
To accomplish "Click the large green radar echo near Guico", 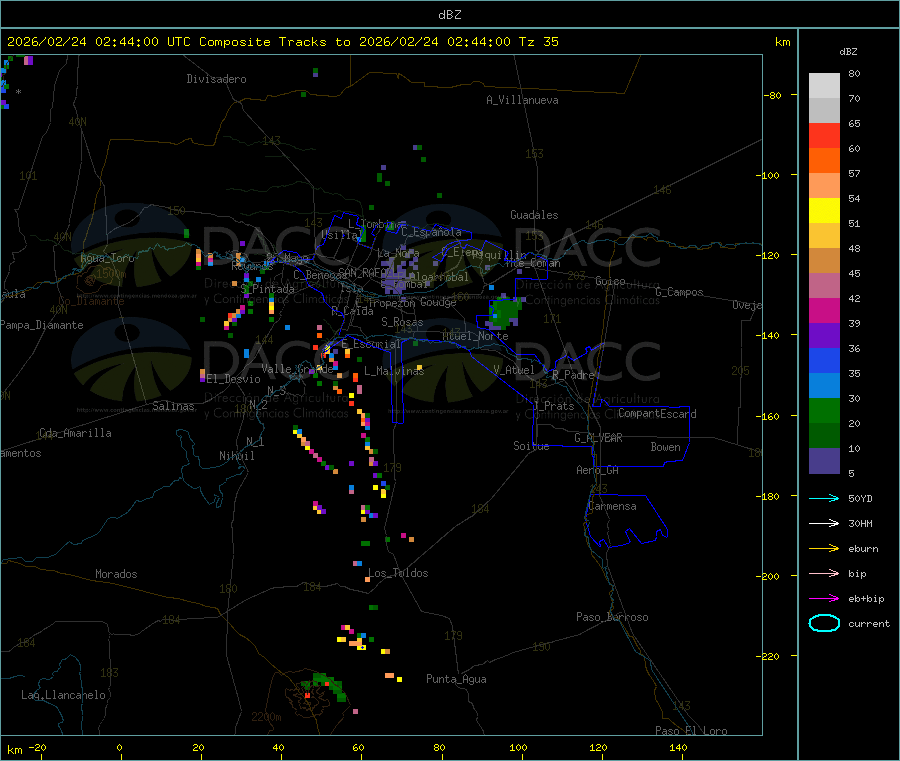I will (x=505, y=313).
